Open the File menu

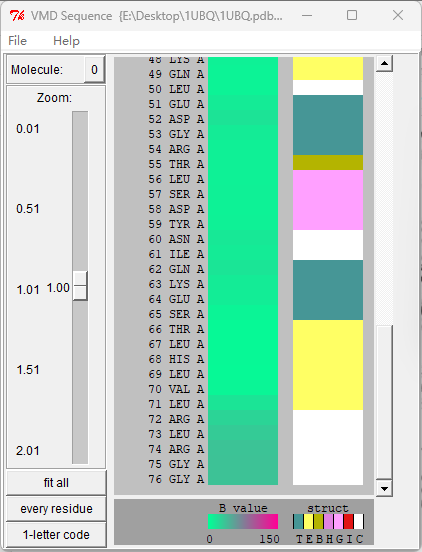click(17, 40)
